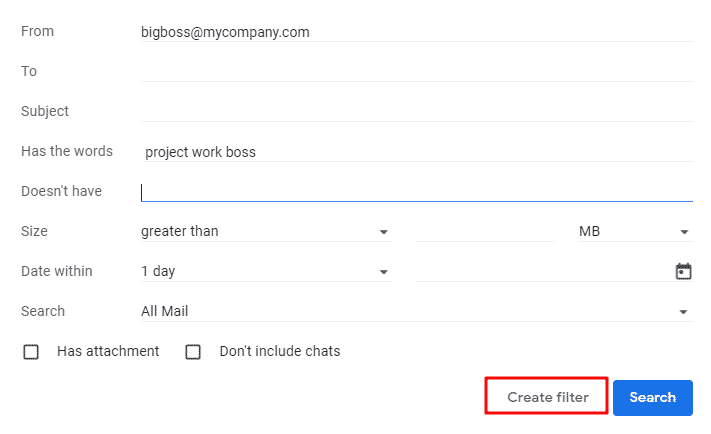
Task: Click the blue Search button
Action: [x=653, y=397]
